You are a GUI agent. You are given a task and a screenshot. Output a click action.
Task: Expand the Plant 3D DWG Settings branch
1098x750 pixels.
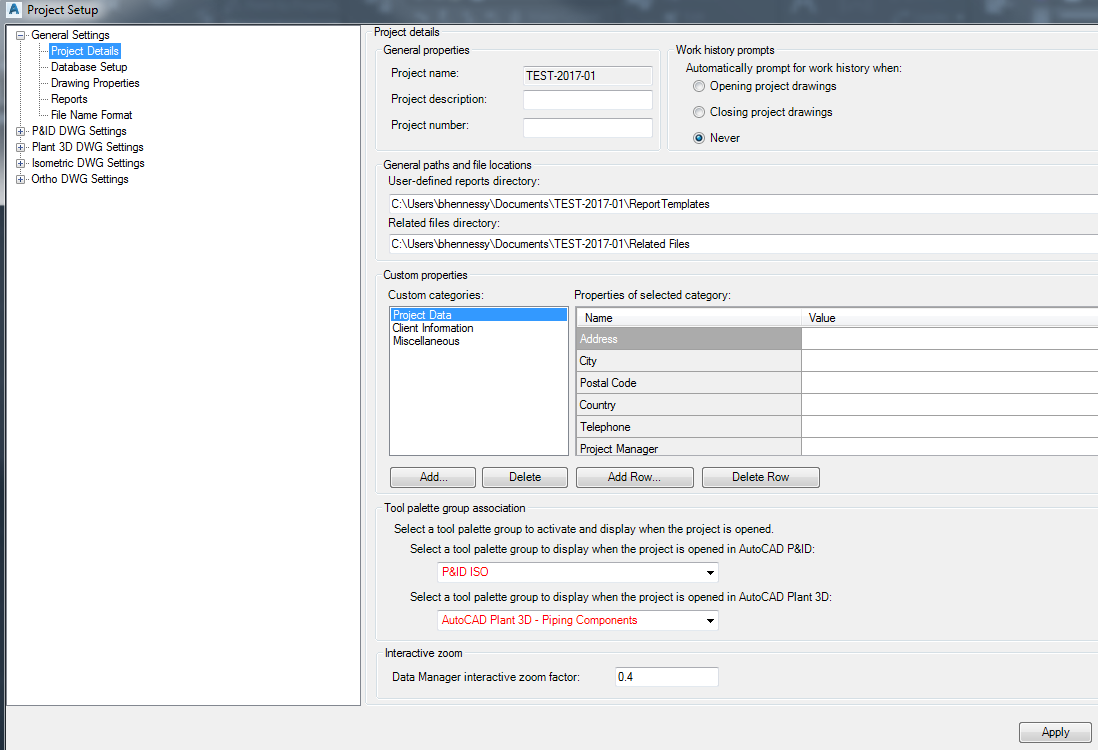(x=21, y=146)
